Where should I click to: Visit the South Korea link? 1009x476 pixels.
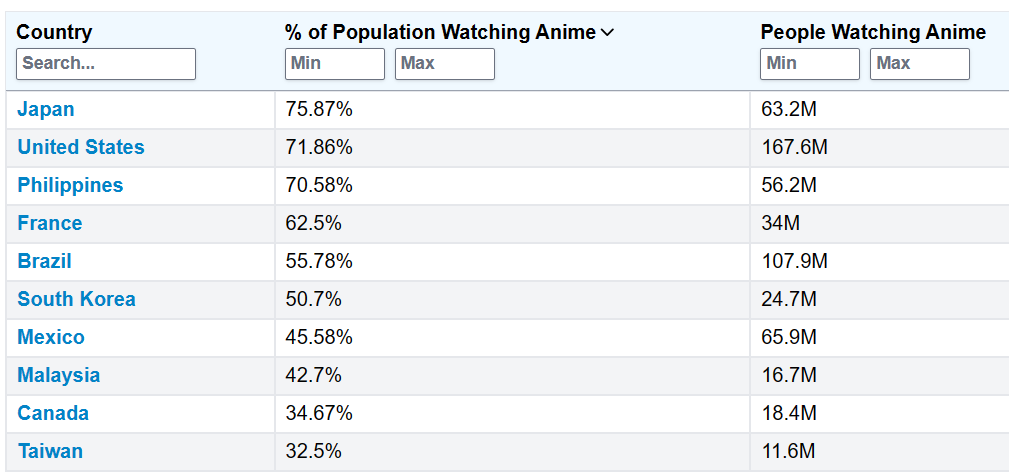(x=76, y=299)
